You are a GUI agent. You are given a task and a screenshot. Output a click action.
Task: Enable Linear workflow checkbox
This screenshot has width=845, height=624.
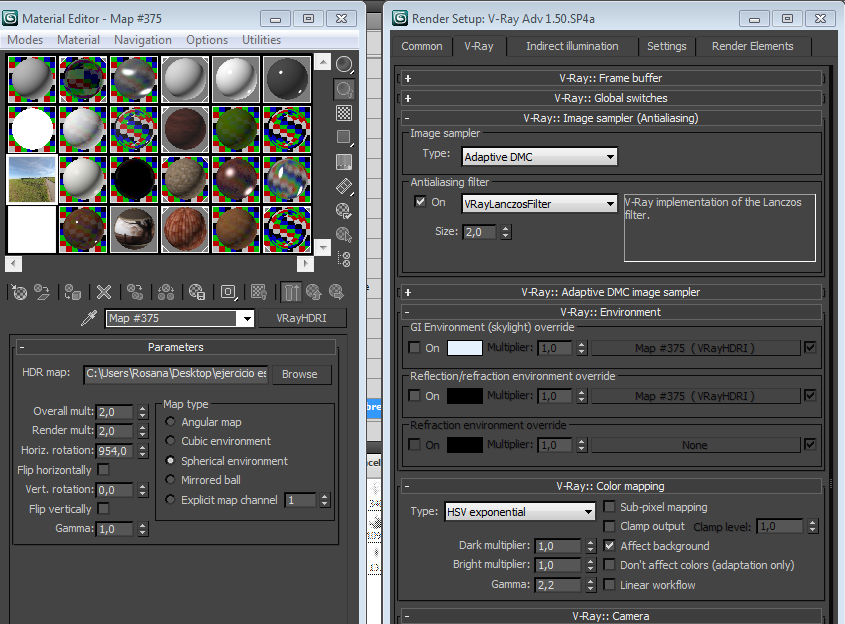(x=609, y=585)
